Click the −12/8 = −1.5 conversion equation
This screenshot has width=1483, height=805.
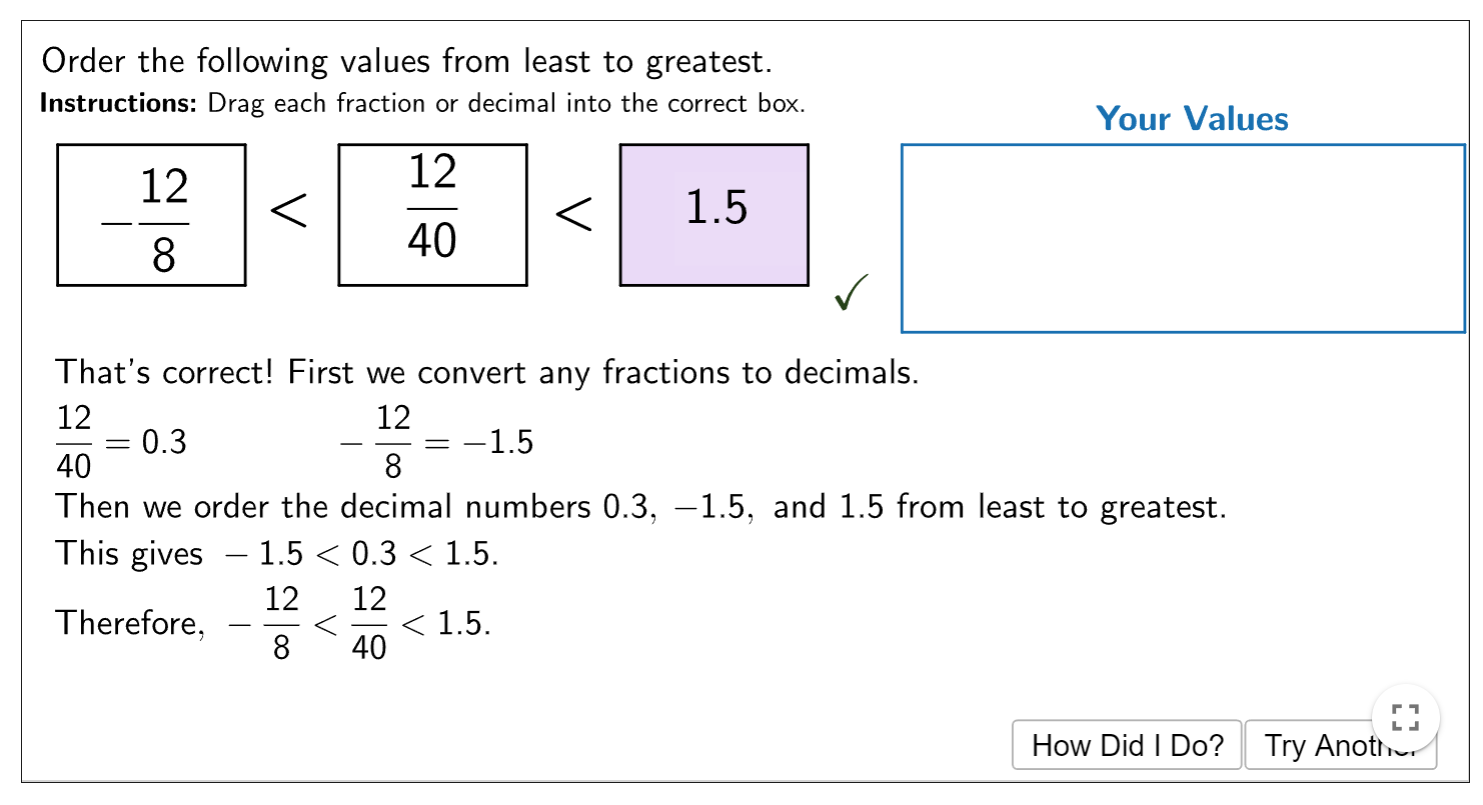(x=436, y=442)
